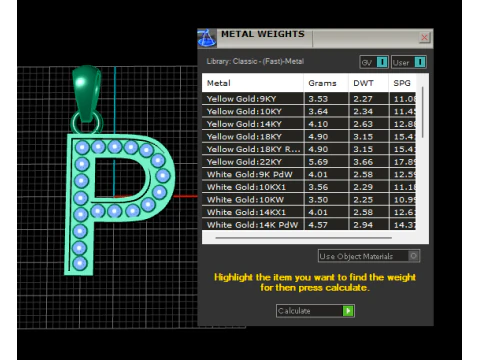Select the green bail on the pendant
This screenshot has width=480, height=360.
[x=86, y=93]
